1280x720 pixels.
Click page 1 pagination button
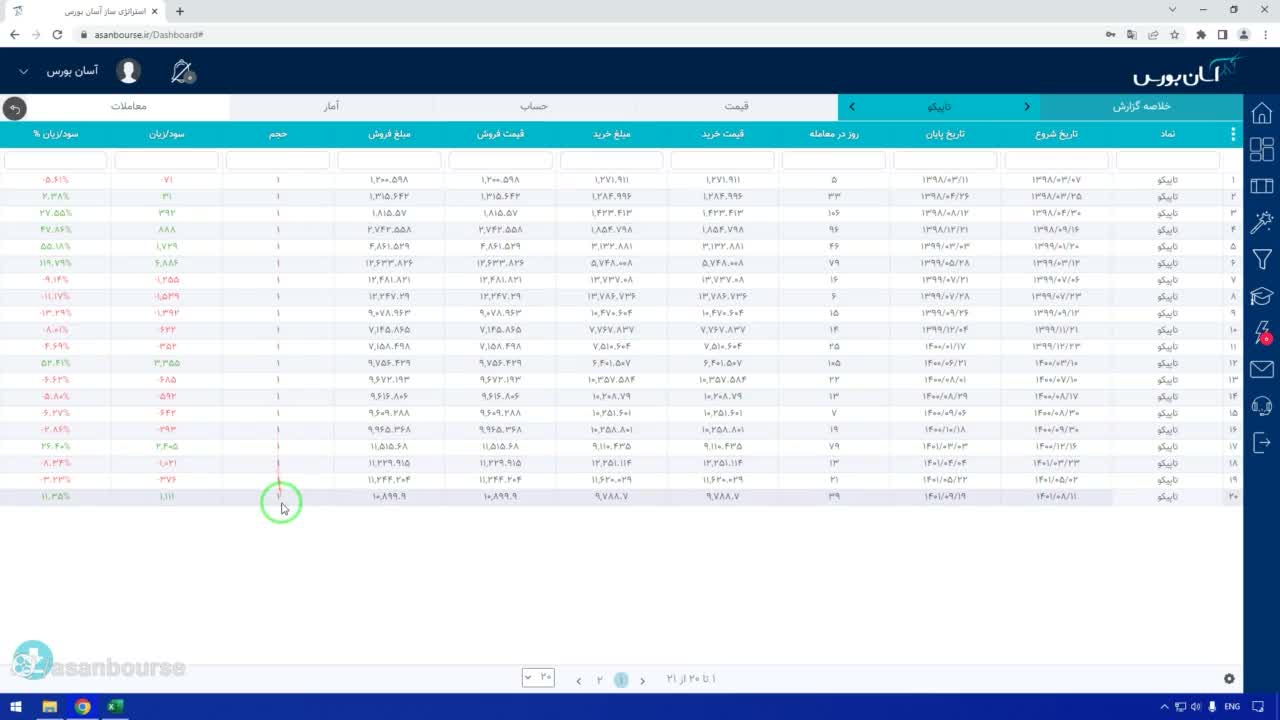click(621, 680)
